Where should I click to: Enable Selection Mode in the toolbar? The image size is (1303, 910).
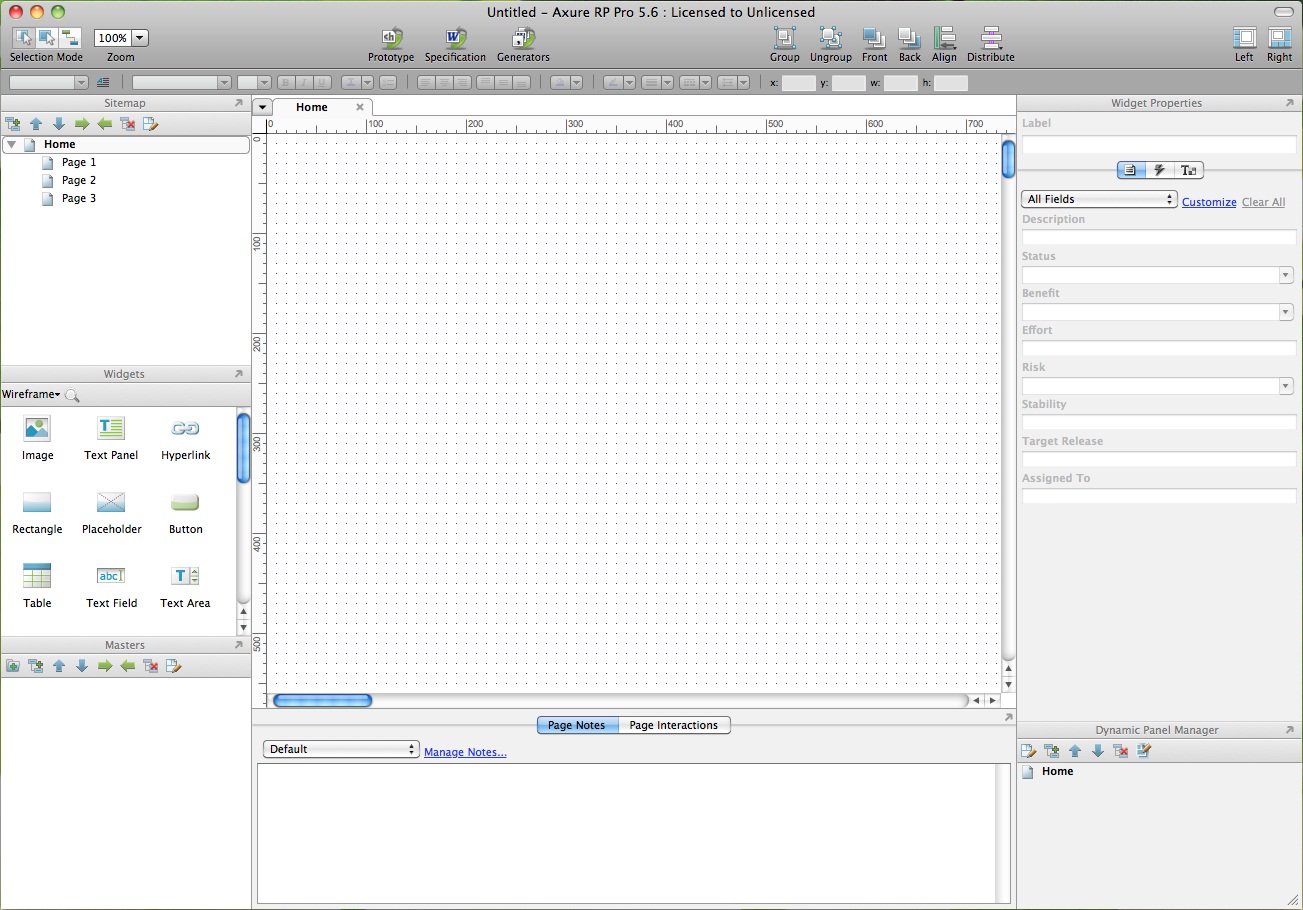click(x=22, y=38)
